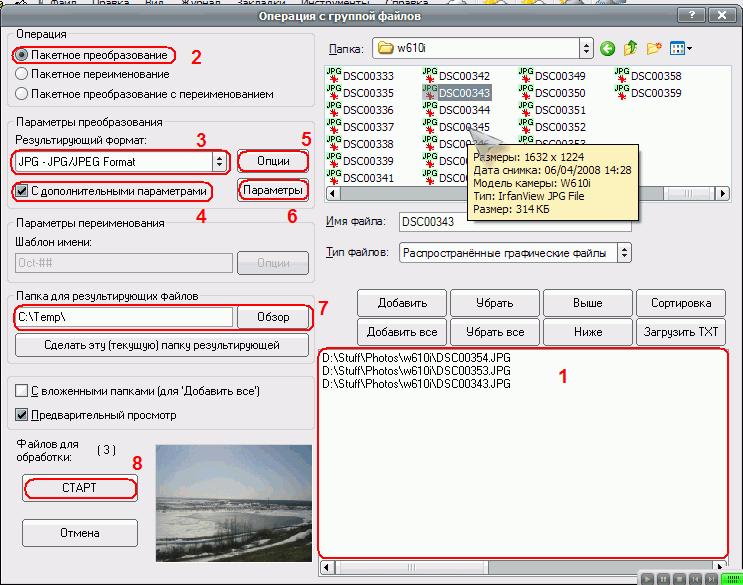Click the Help question mark button in the title bar
The width and height of the screenshot is (743, 585).
[687, 15]
